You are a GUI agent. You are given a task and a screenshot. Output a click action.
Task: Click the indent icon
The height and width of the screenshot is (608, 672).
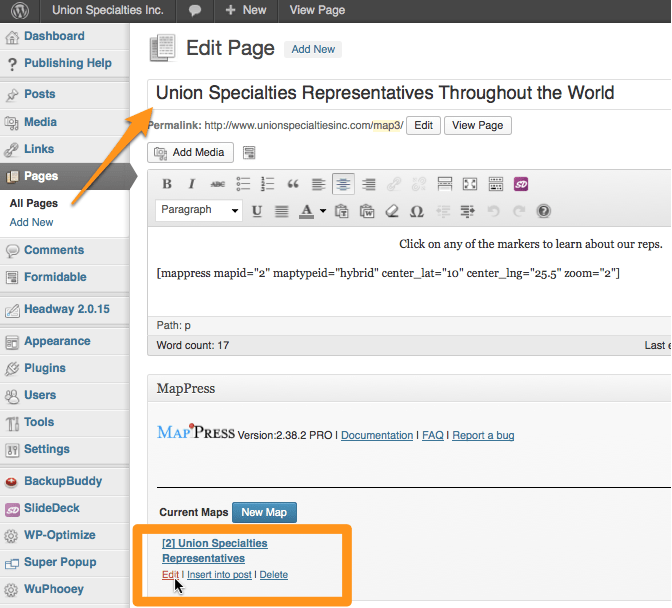[x=468, y=211]
